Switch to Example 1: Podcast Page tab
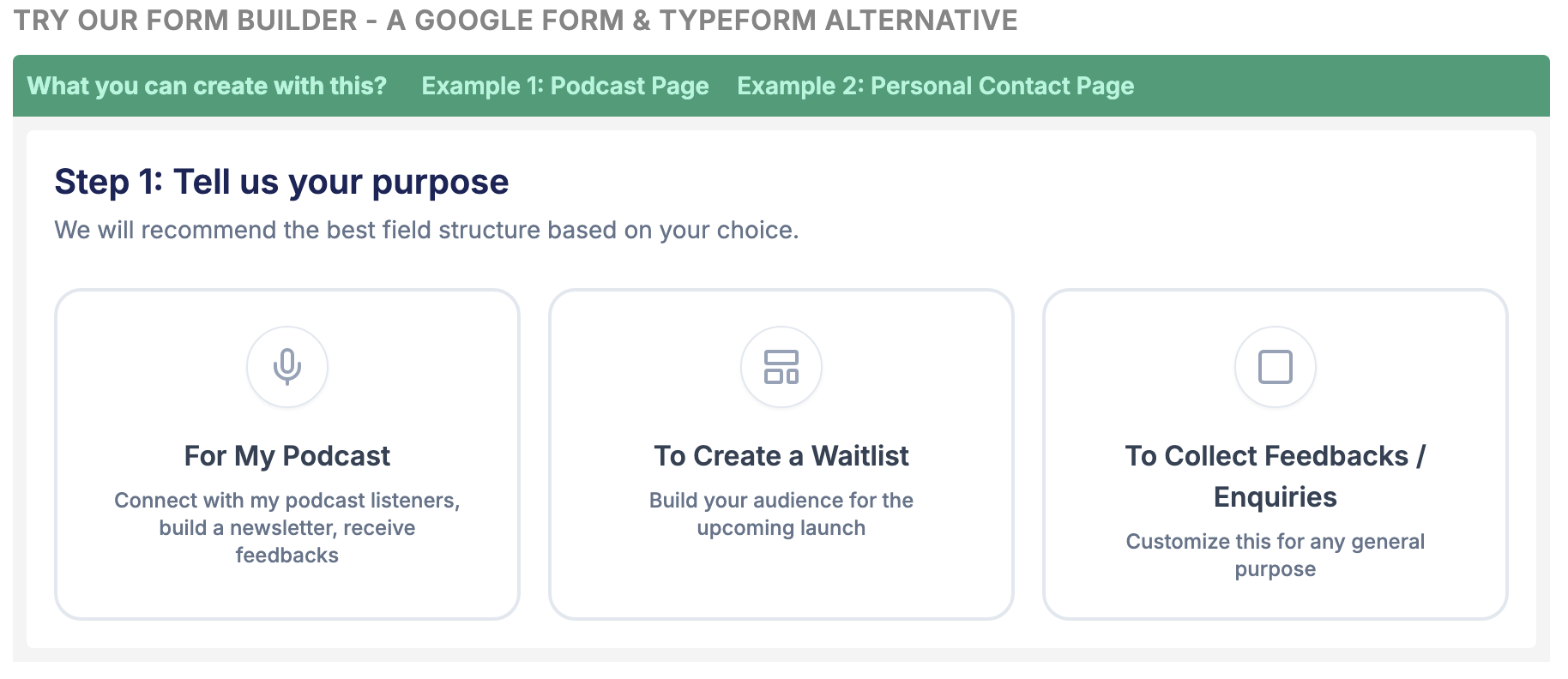1568x679 pixels. [x=564, y=86]
